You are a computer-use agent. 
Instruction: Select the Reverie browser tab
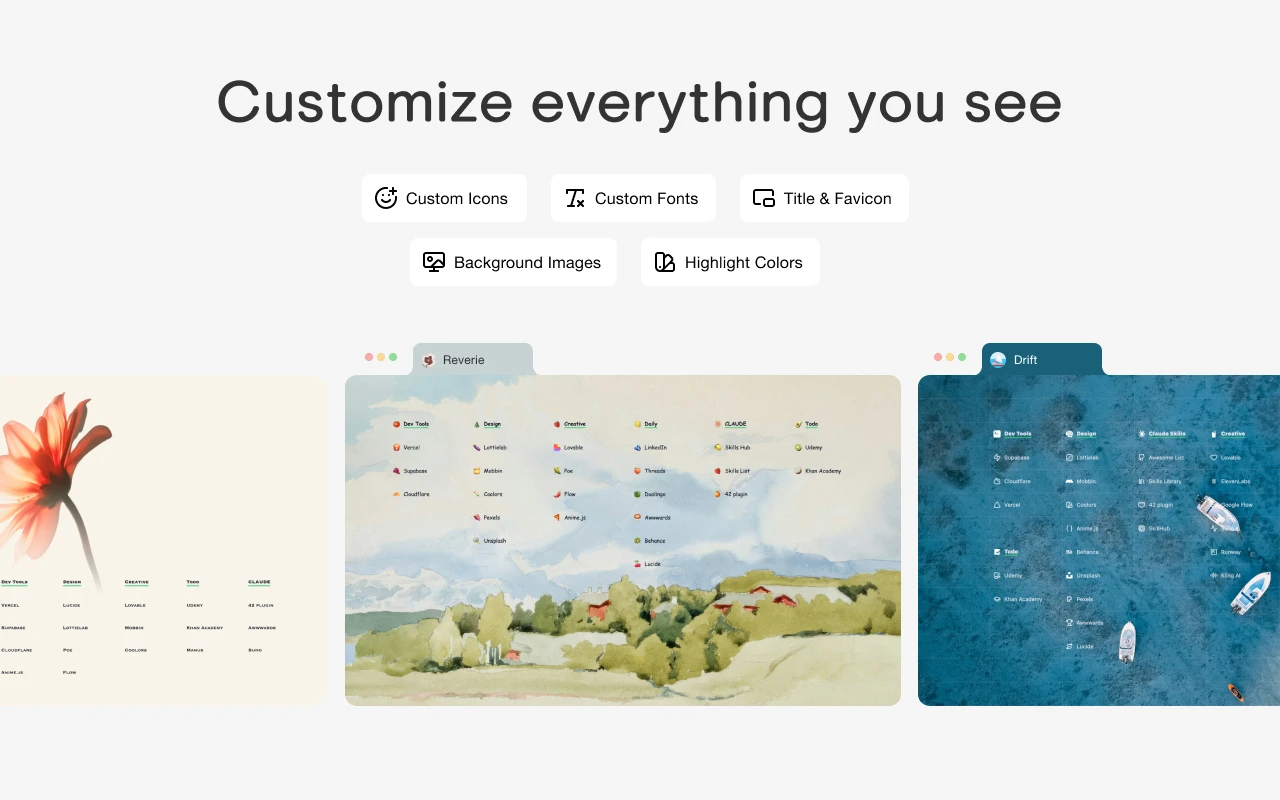pos(472,360)
